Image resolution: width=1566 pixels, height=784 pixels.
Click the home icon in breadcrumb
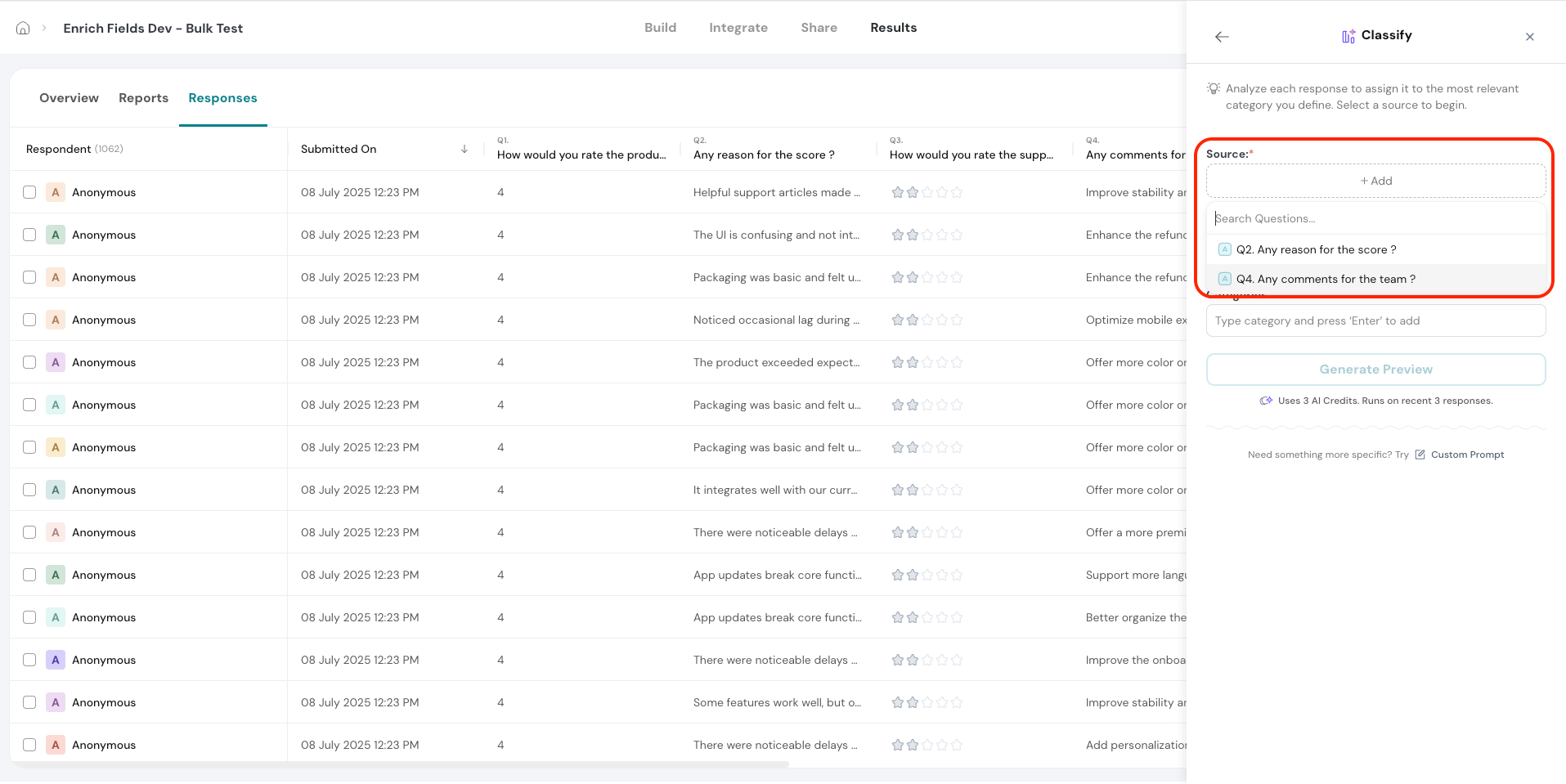(x=23, y=28)
